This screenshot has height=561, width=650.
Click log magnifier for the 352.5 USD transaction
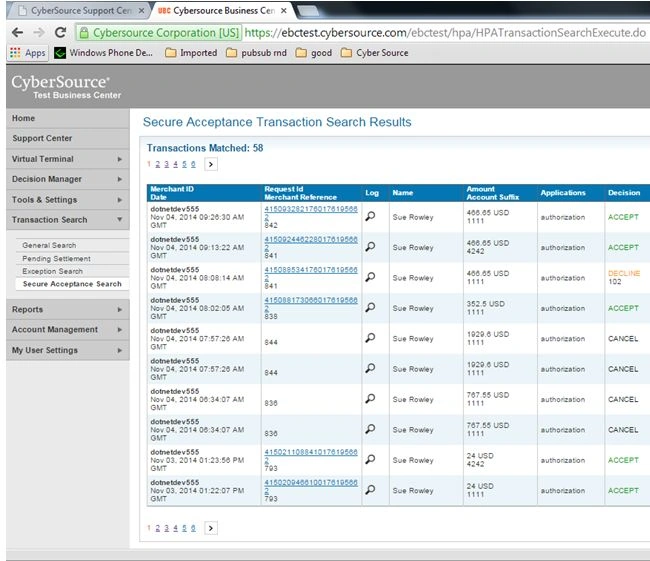click(x=370, y=308)
